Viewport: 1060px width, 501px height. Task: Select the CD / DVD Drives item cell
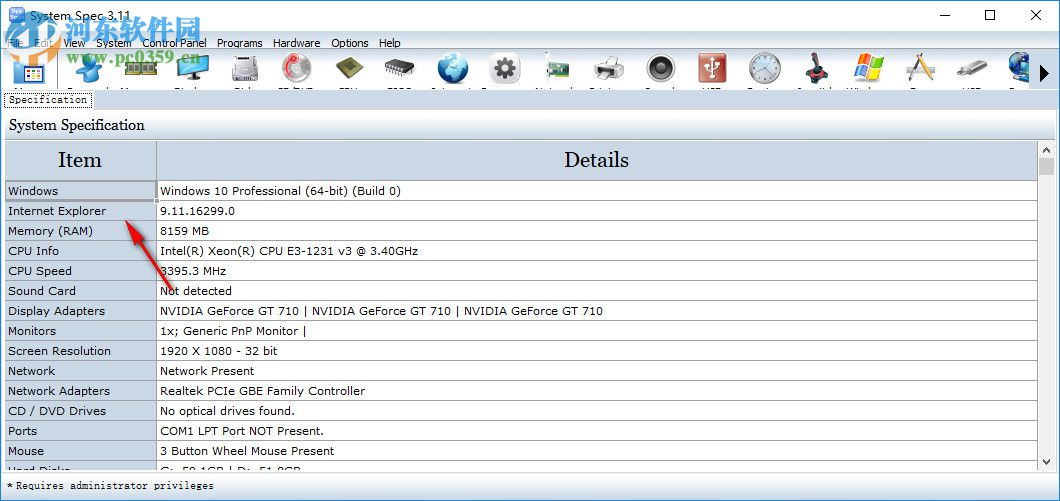80,410
